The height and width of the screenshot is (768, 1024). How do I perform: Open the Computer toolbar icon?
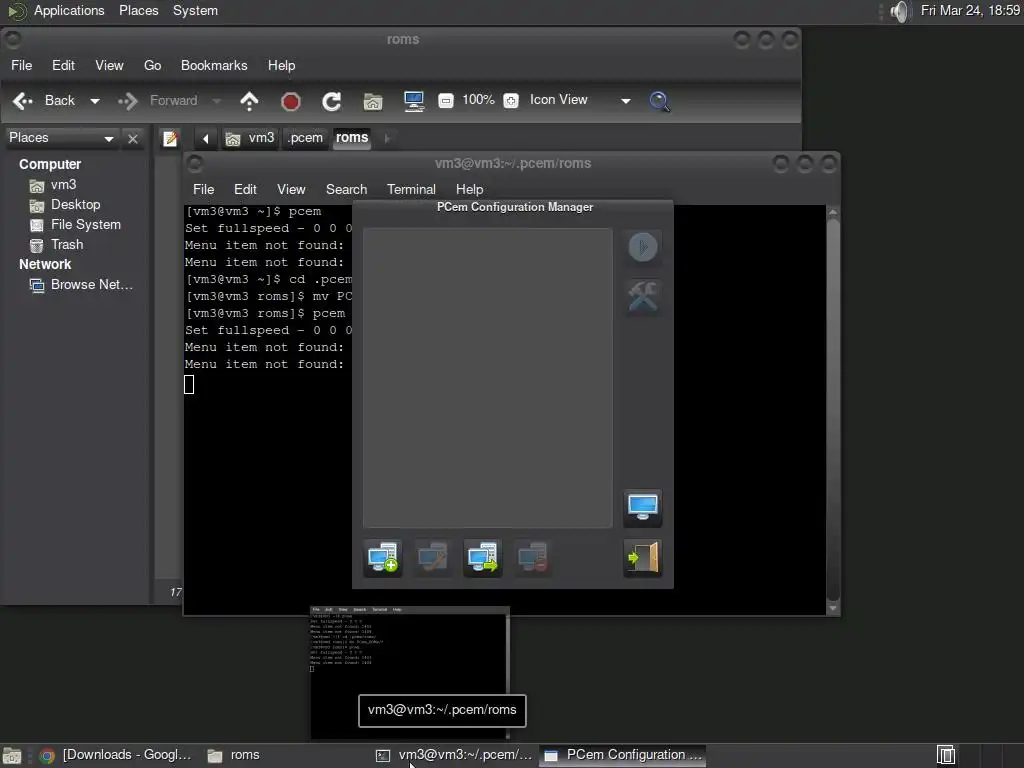pos(414,101)
